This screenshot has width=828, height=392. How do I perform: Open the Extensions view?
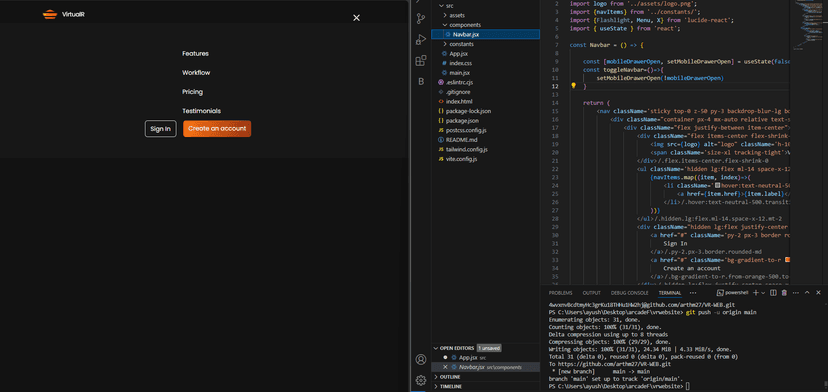(x=421, y=61)
